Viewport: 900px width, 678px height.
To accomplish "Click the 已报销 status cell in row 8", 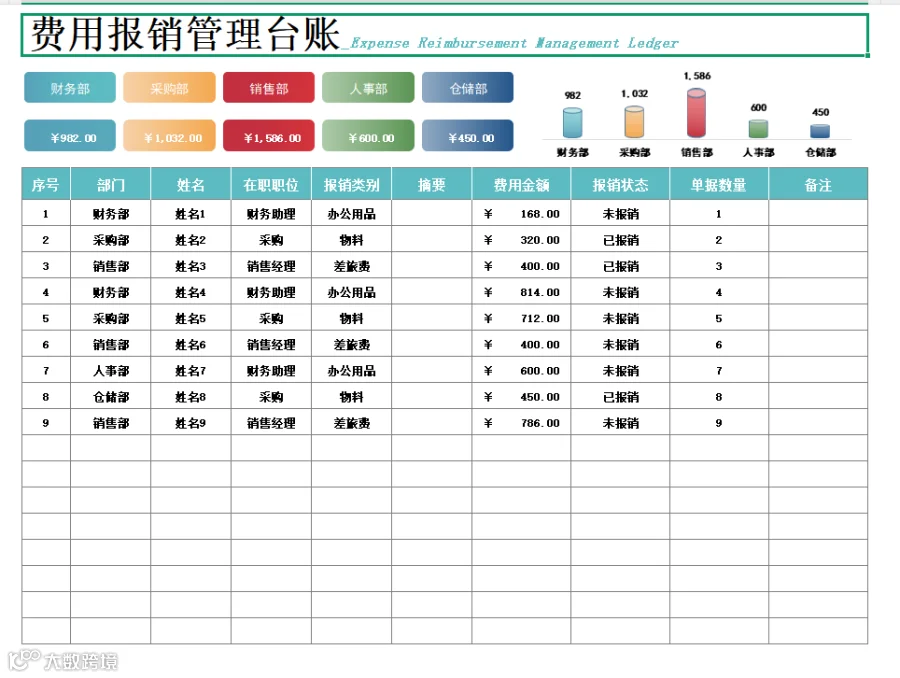I will point(620,397).
